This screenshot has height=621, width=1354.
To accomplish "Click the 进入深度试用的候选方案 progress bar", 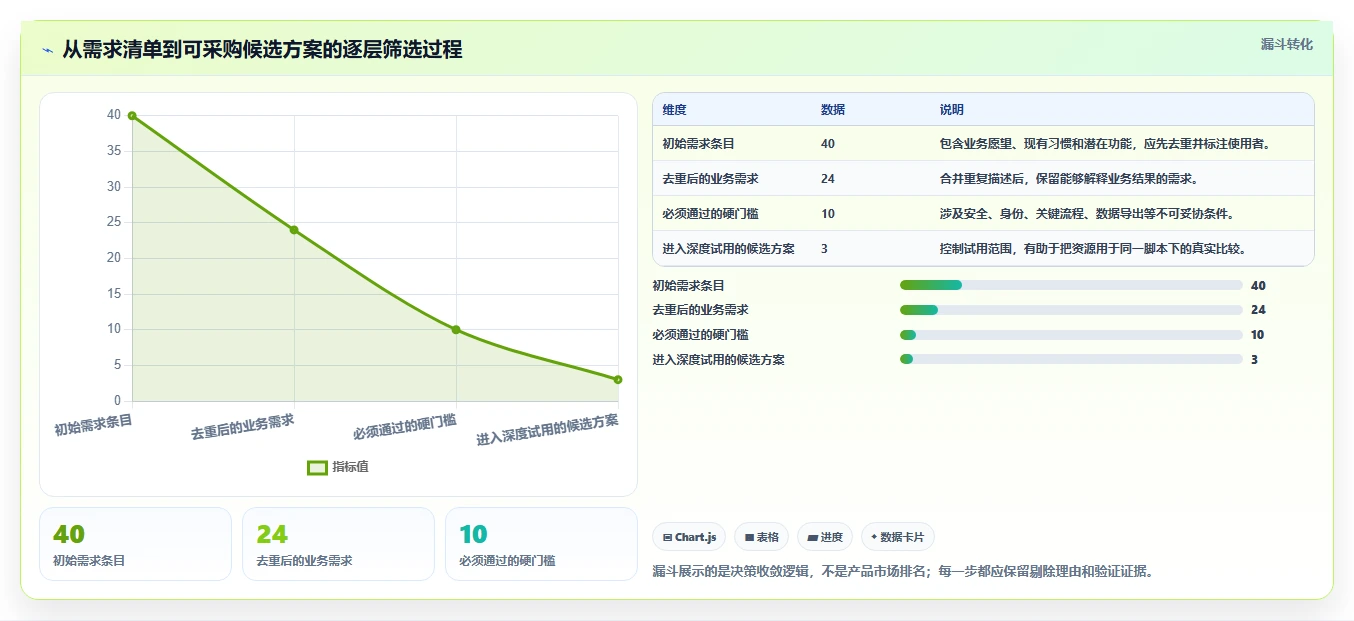I will tap(1071, 359).
